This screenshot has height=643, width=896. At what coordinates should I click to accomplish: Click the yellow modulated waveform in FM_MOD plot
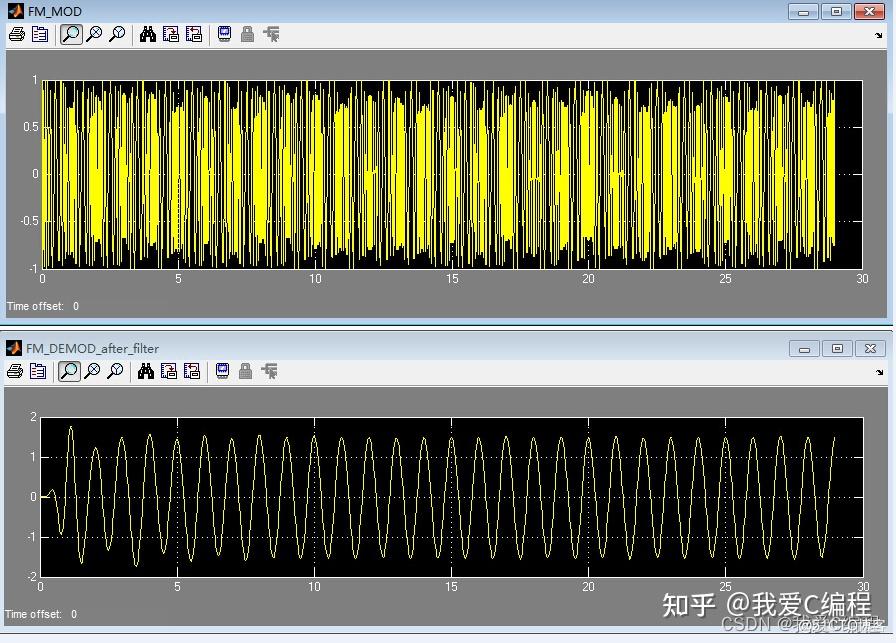[438, 174]
